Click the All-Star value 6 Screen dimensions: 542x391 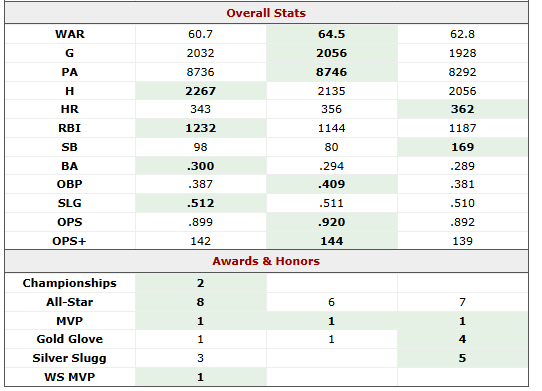coord(331,302)
